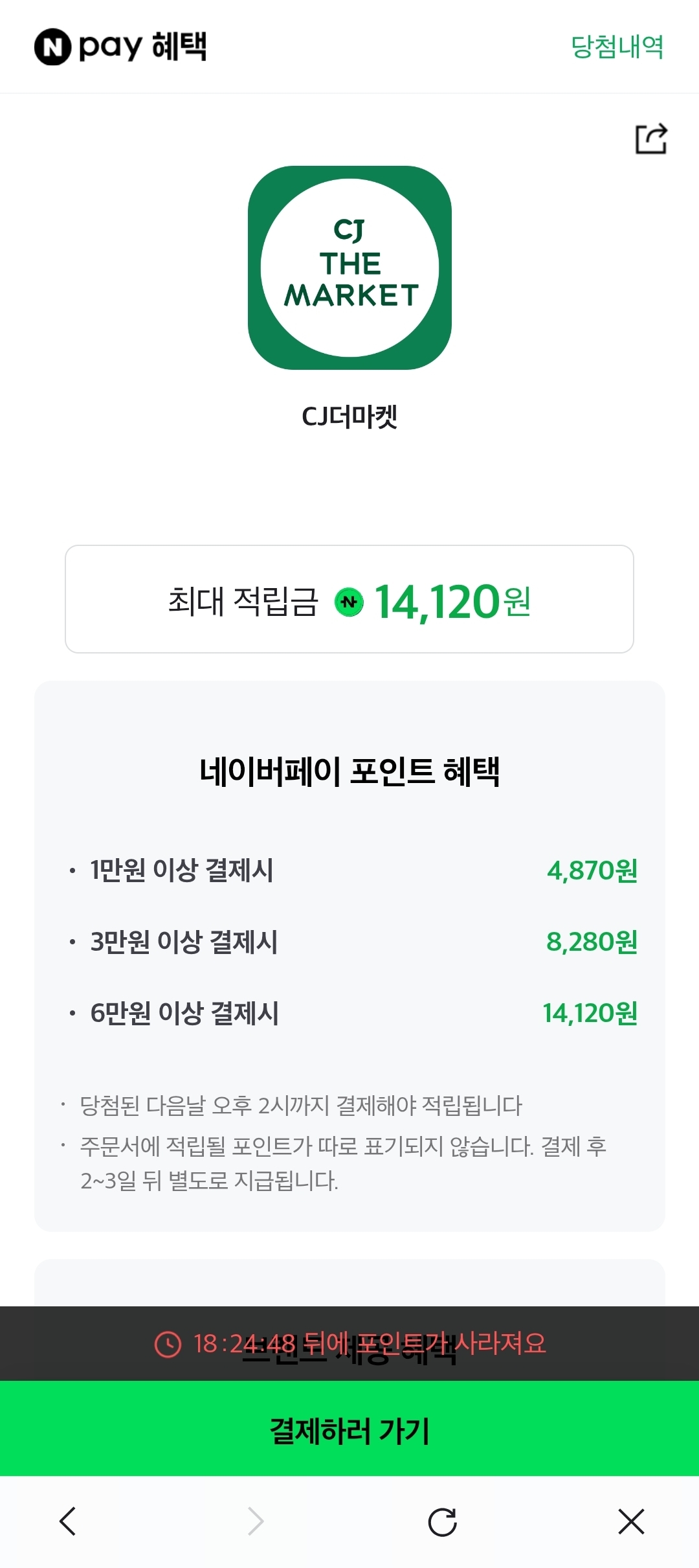Tap the CJ The Market logo
699x1568 pixels.
click(x=349, y=267)
